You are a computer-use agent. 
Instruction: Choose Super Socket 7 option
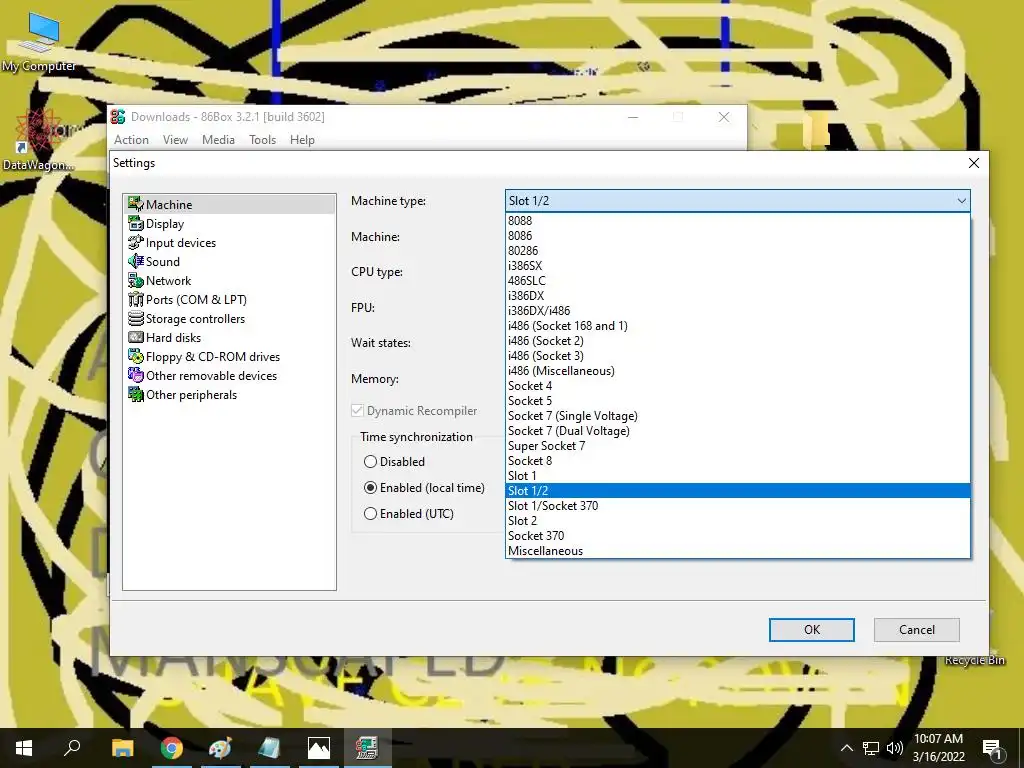738,446
